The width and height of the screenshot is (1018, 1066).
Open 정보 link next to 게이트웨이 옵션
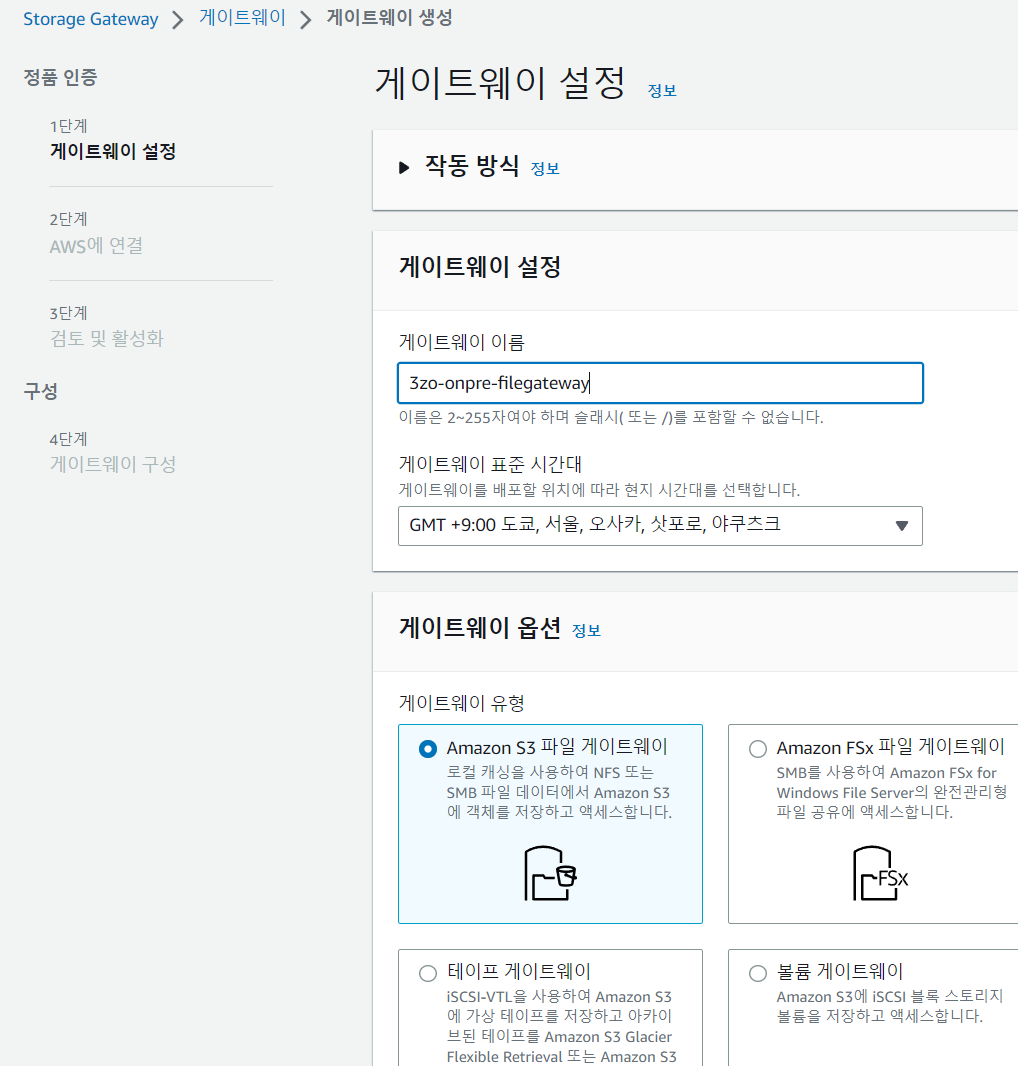click(586, 631)
